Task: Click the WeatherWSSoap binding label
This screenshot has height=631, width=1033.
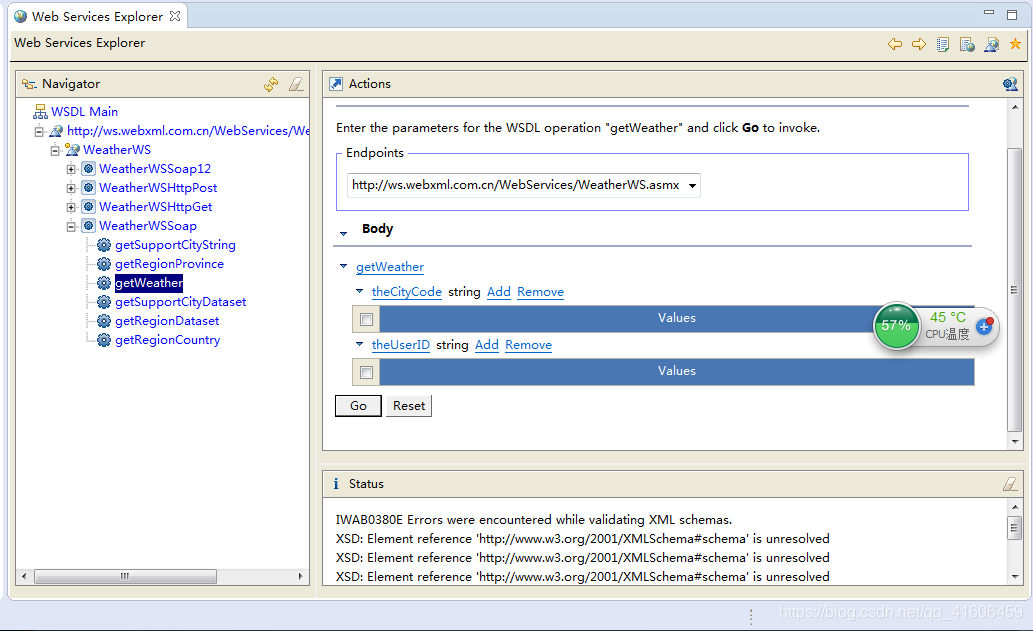Action: point(148,226)
